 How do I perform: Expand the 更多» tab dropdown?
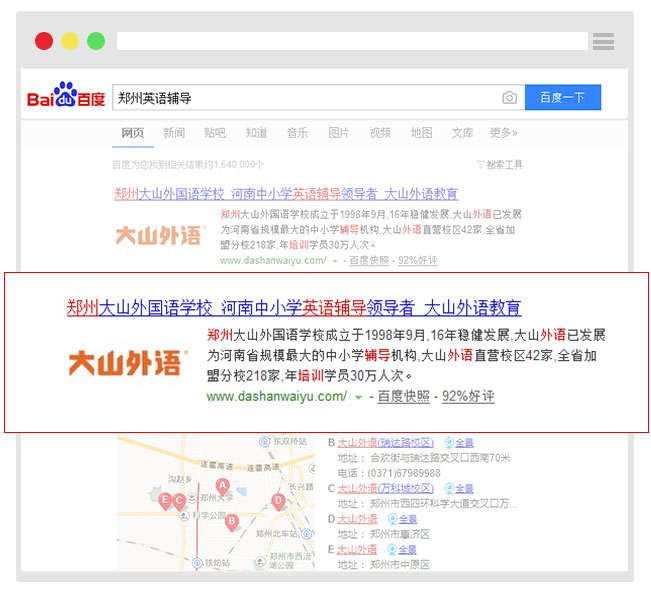point(503,133)
